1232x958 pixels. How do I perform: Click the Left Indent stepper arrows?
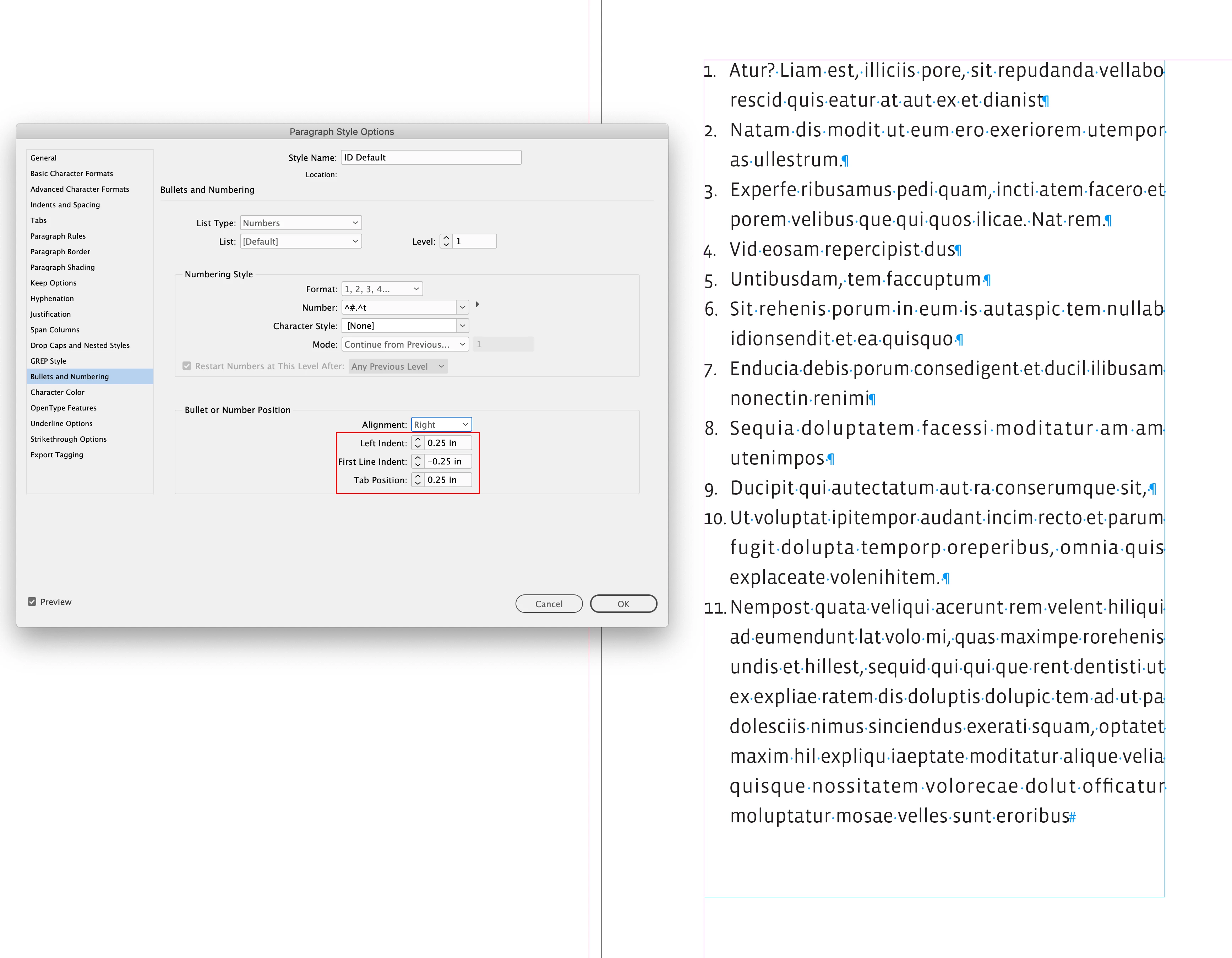tap(418, 443)
